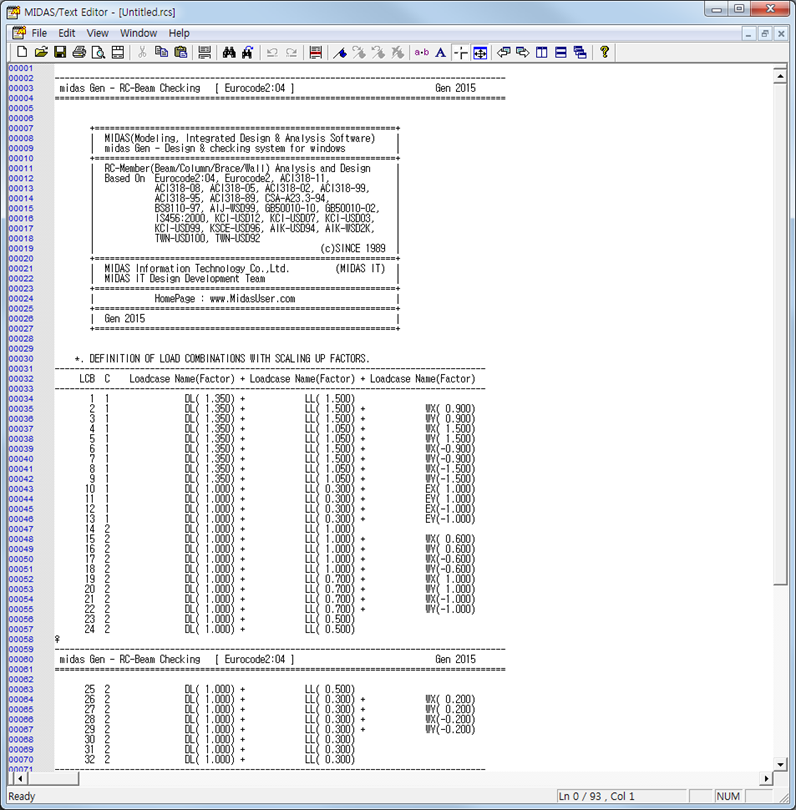
Task: Open the View menu
Action: (x=98, y=33)
